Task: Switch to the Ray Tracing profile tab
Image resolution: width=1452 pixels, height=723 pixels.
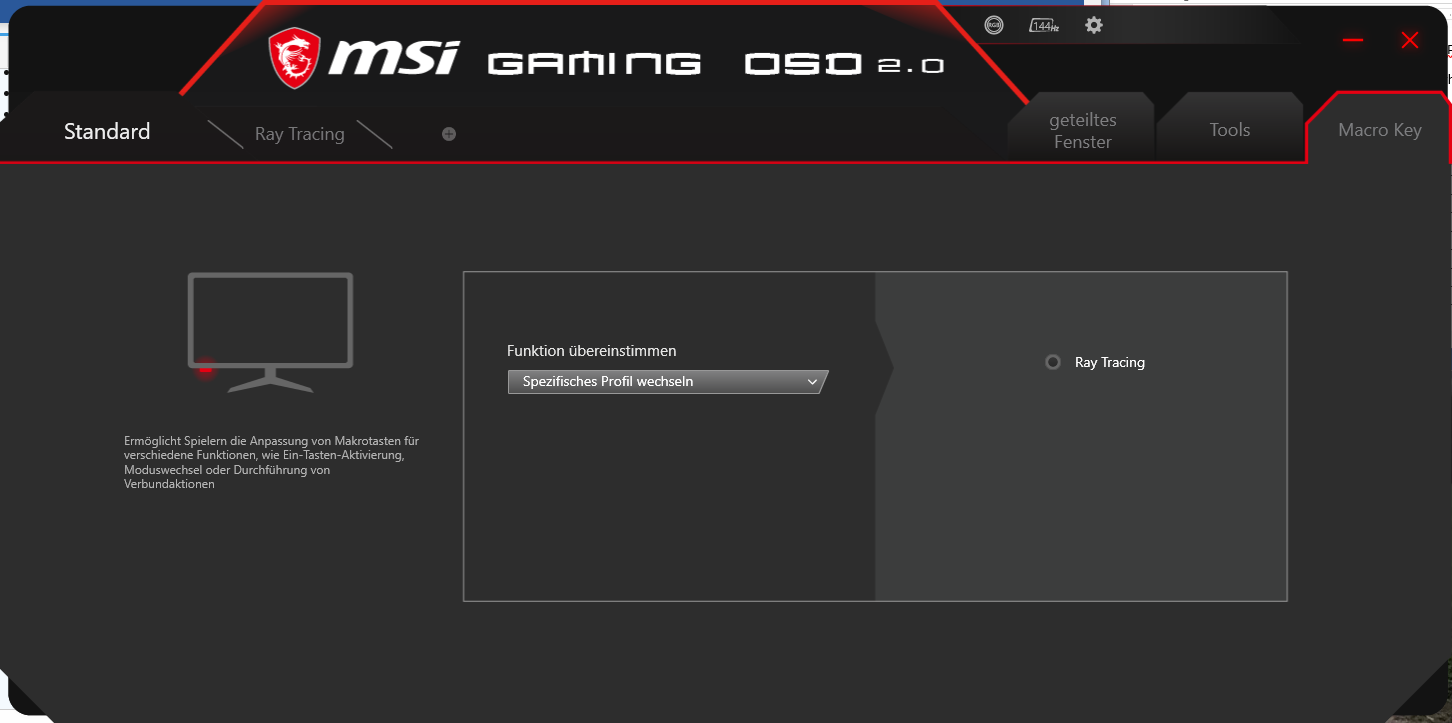Action: (299, 134)
